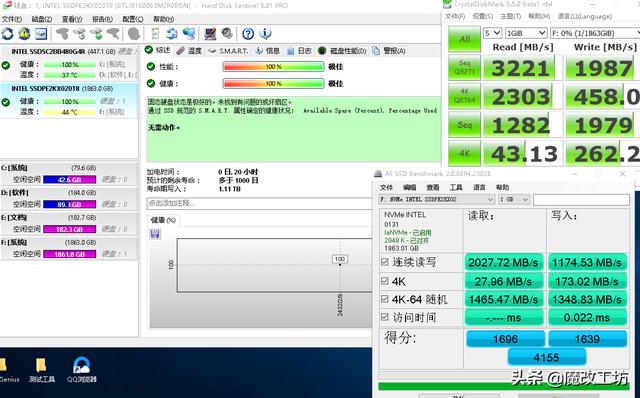Select the E: [文档] partition entry

click(69, 223)
